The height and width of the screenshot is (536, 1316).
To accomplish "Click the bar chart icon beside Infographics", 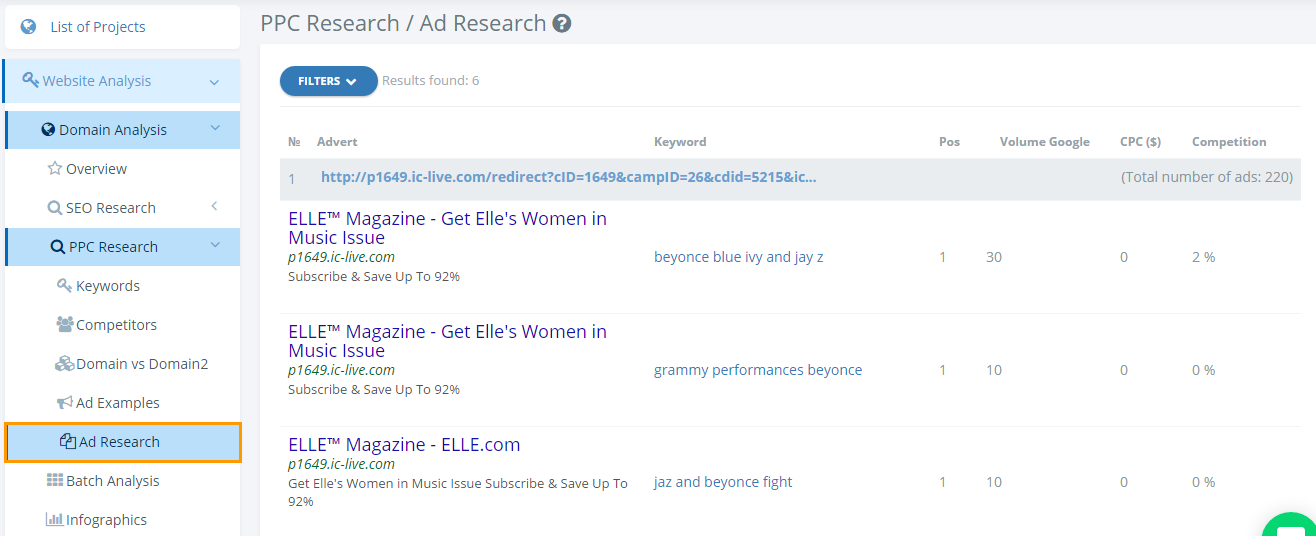I will tap(55, 520).
